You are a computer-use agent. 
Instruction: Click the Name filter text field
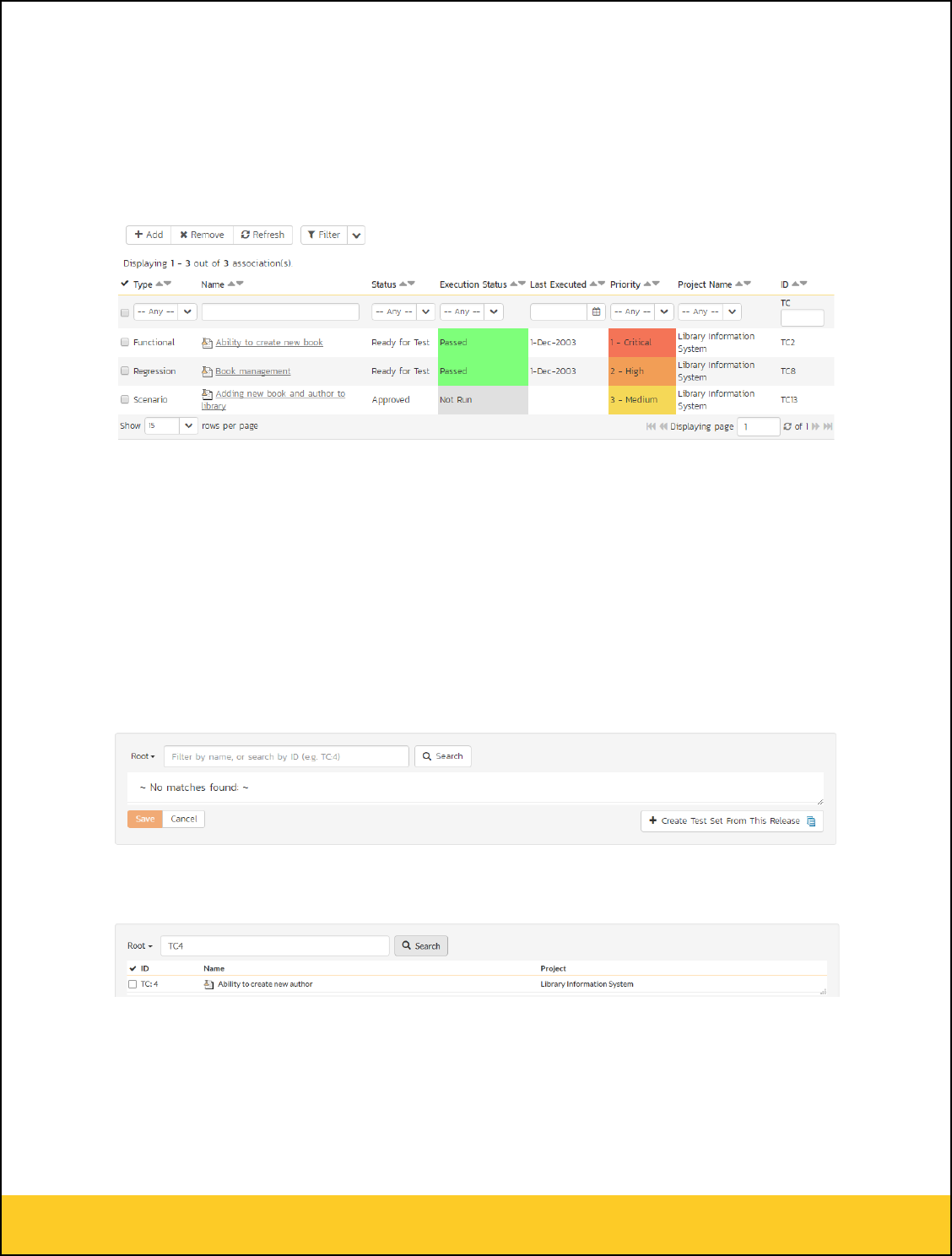[280, 311]
